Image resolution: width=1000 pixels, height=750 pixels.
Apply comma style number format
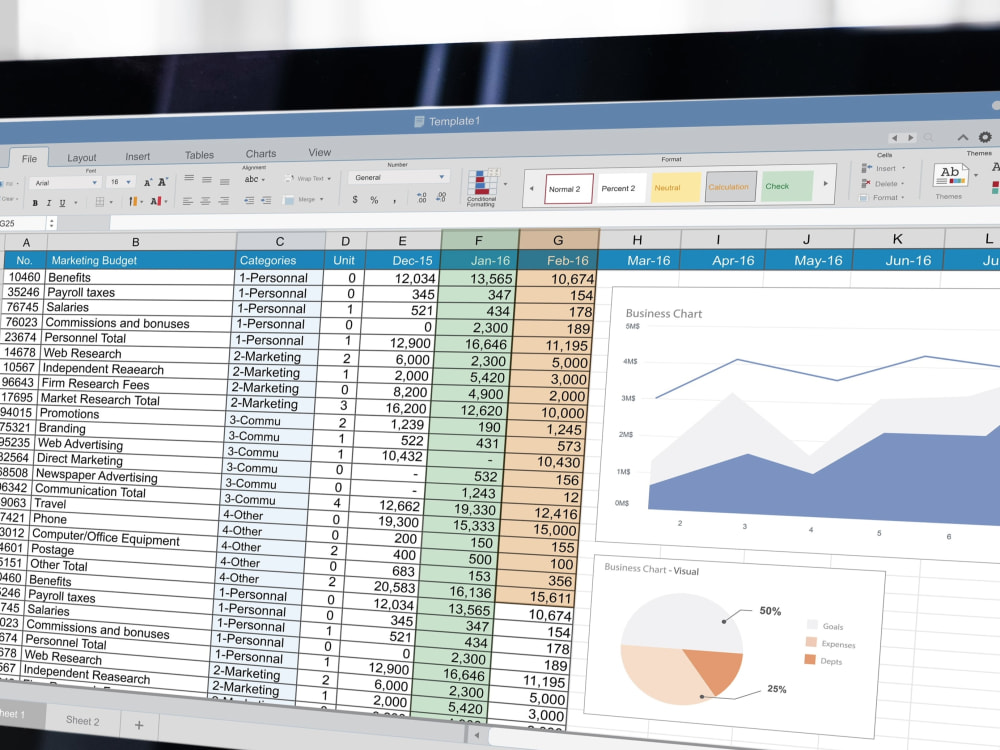pos(395,201)
